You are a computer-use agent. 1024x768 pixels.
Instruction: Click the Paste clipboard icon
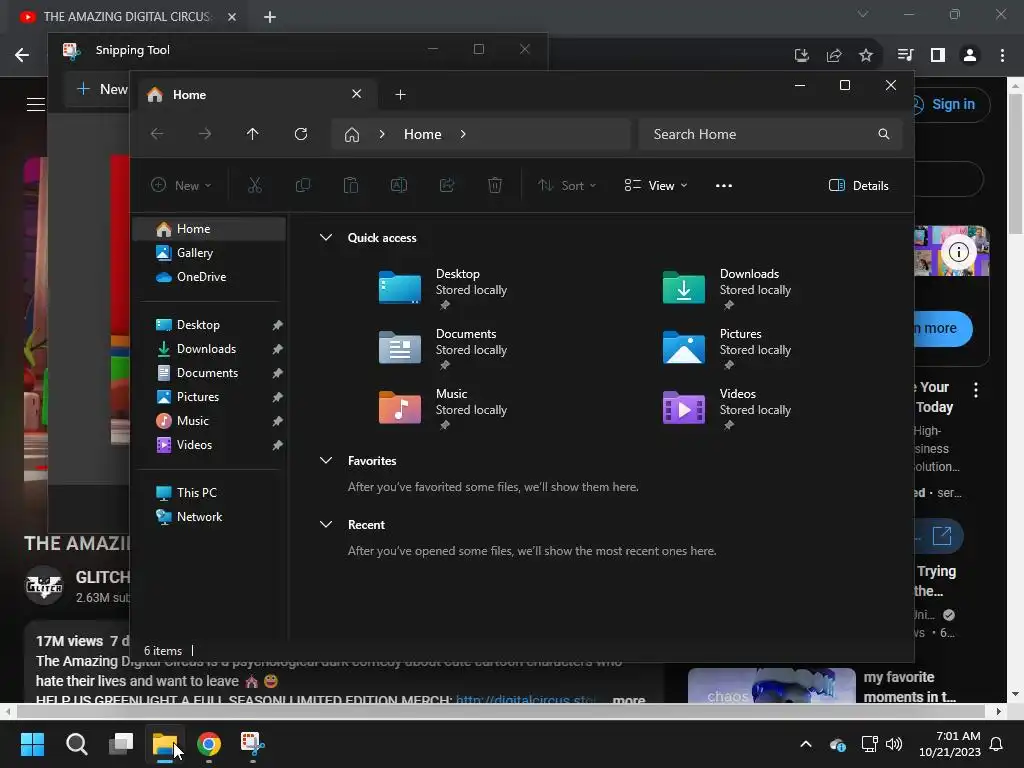click(351, 185)
